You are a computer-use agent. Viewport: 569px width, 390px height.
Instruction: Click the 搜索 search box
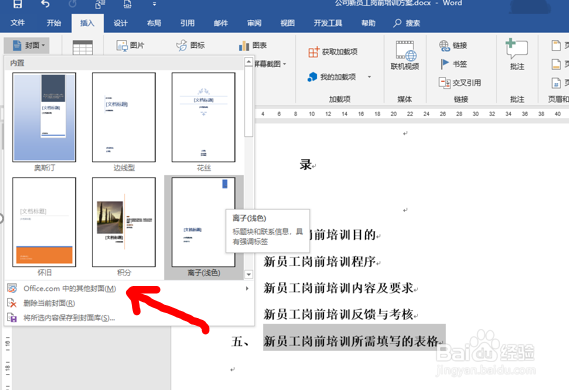(407, 23)
